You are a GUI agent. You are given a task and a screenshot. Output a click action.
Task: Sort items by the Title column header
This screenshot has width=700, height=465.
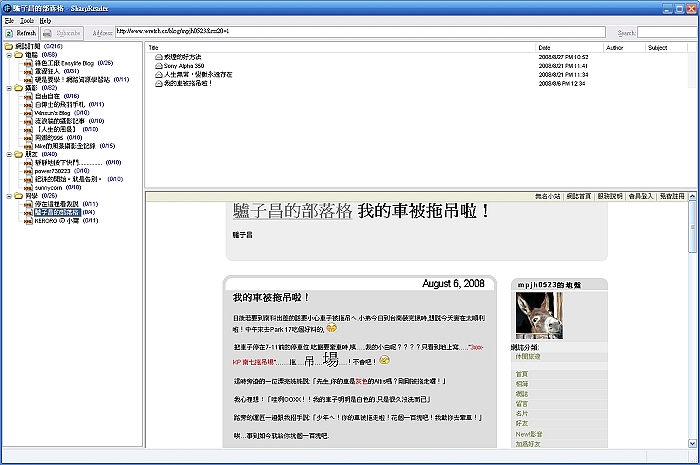click(340, 47)
